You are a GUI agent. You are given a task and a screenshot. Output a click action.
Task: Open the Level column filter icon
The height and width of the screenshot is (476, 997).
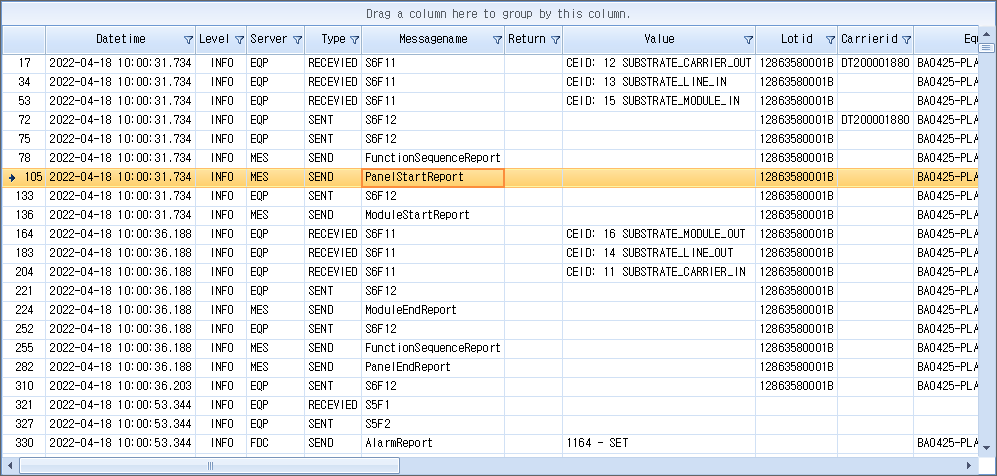point(239,40)
